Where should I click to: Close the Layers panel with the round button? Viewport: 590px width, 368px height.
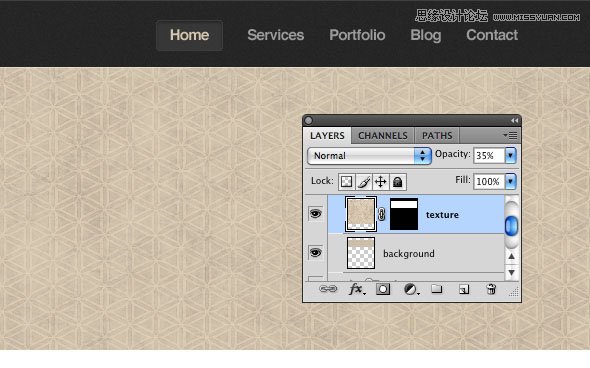point(309,120)
